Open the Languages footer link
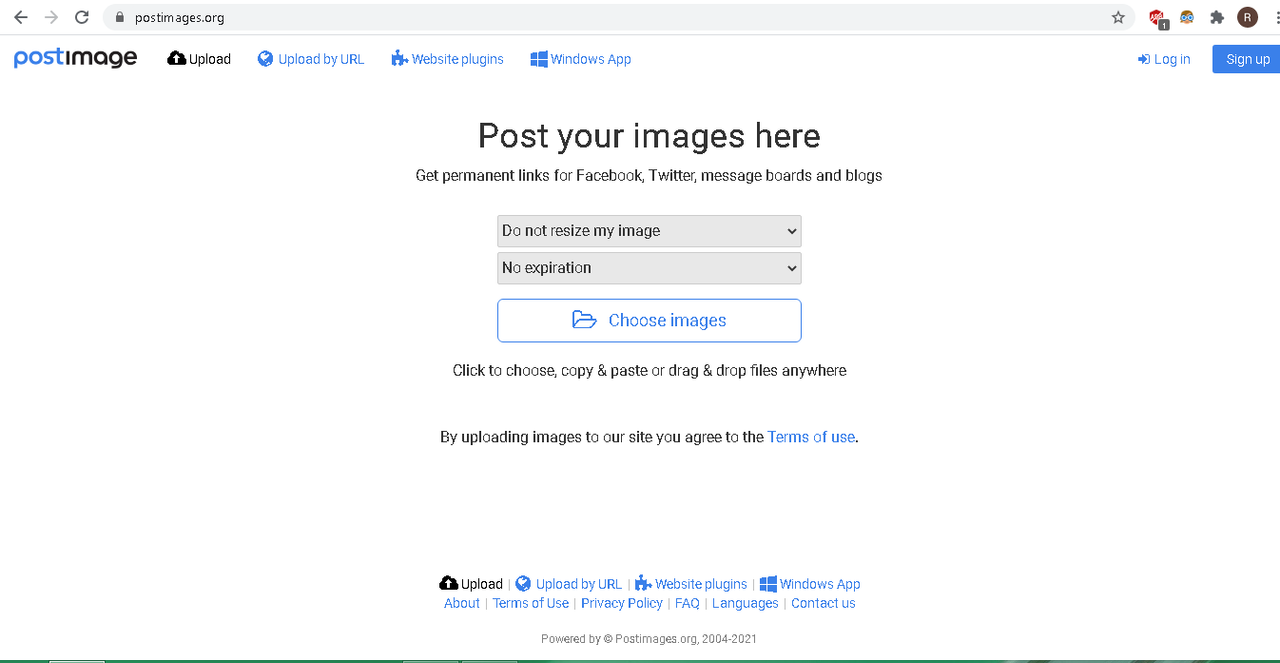Viewport: 1280px width, 663px height. pyautogui.click(x=745, y=603)
